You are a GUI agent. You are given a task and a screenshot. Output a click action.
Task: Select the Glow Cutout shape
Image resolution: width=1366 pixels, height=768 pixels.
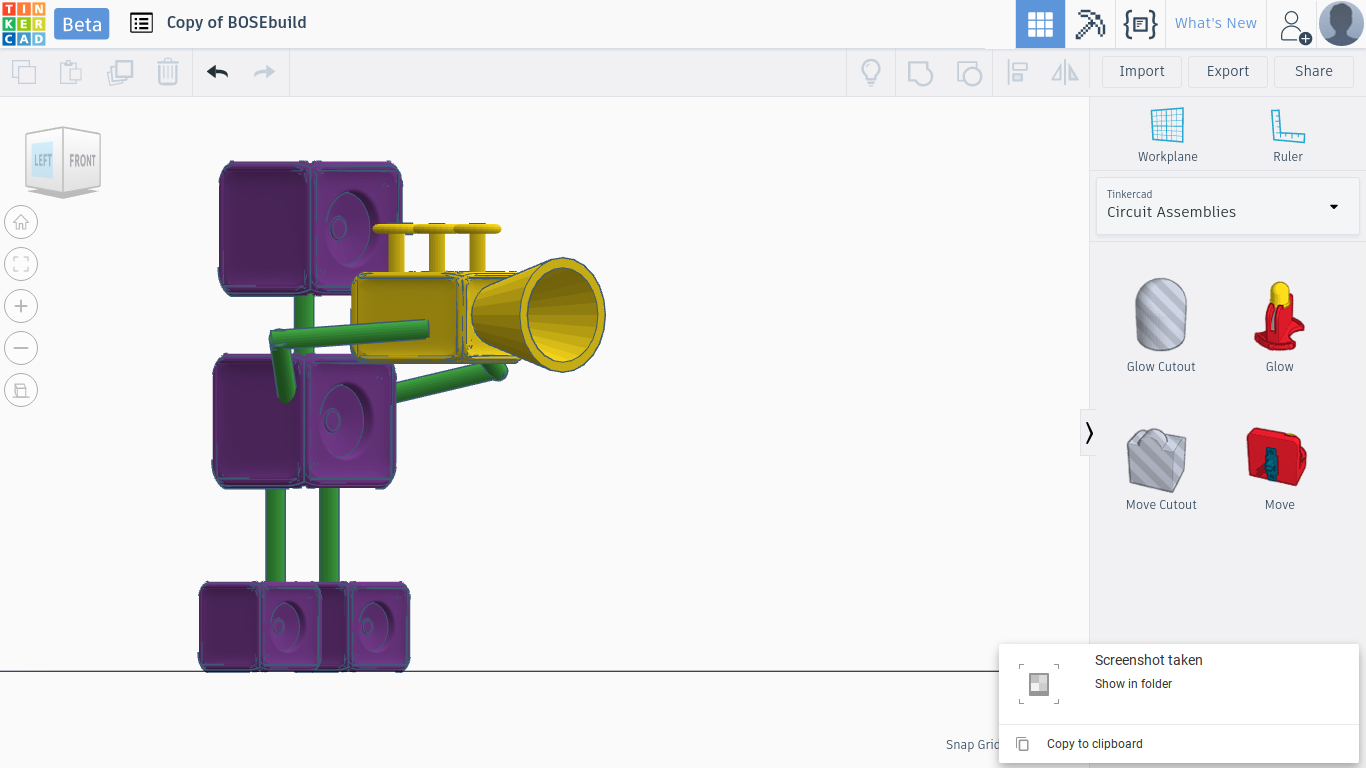1161,326
